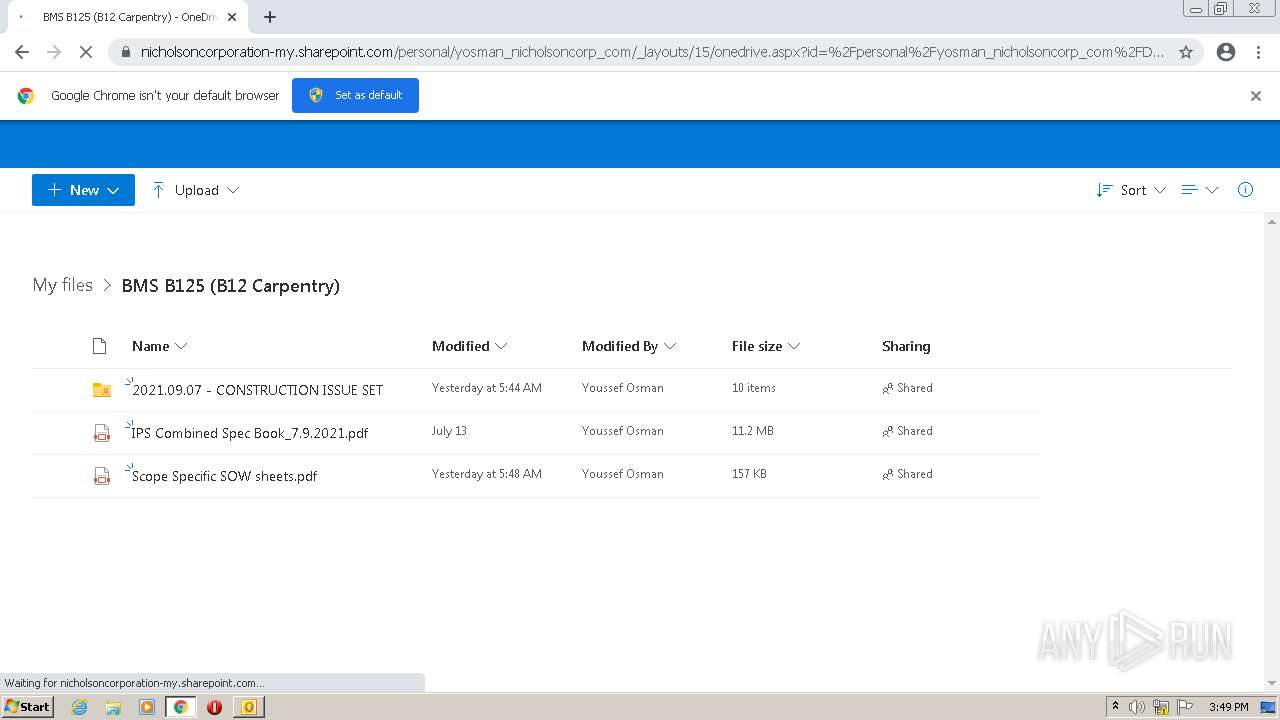Open 2021.09.07 - CONSTRUCTION ISSUE SET folder
1280x720 pixels.
coord(257,390)
